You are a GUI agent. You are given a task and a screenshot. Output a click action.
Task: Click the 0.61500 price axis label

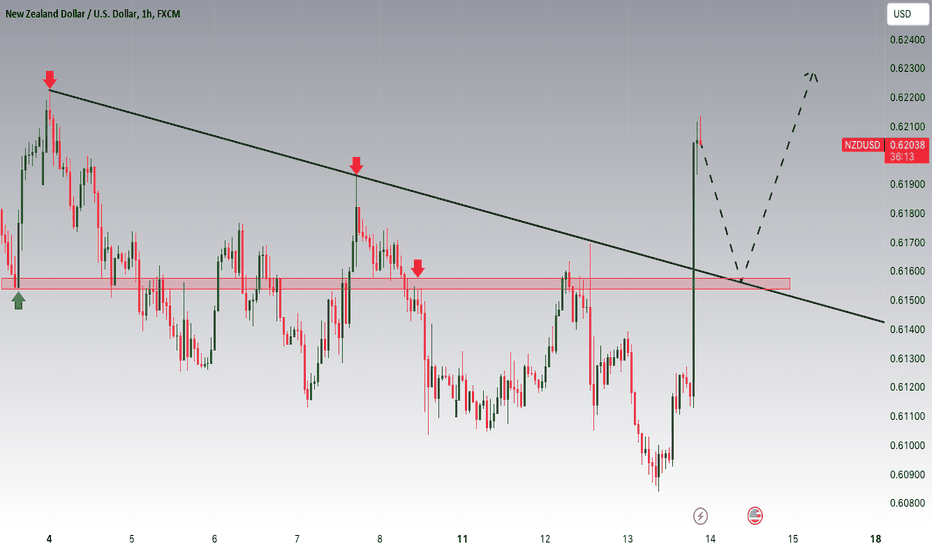pos(908,300)
